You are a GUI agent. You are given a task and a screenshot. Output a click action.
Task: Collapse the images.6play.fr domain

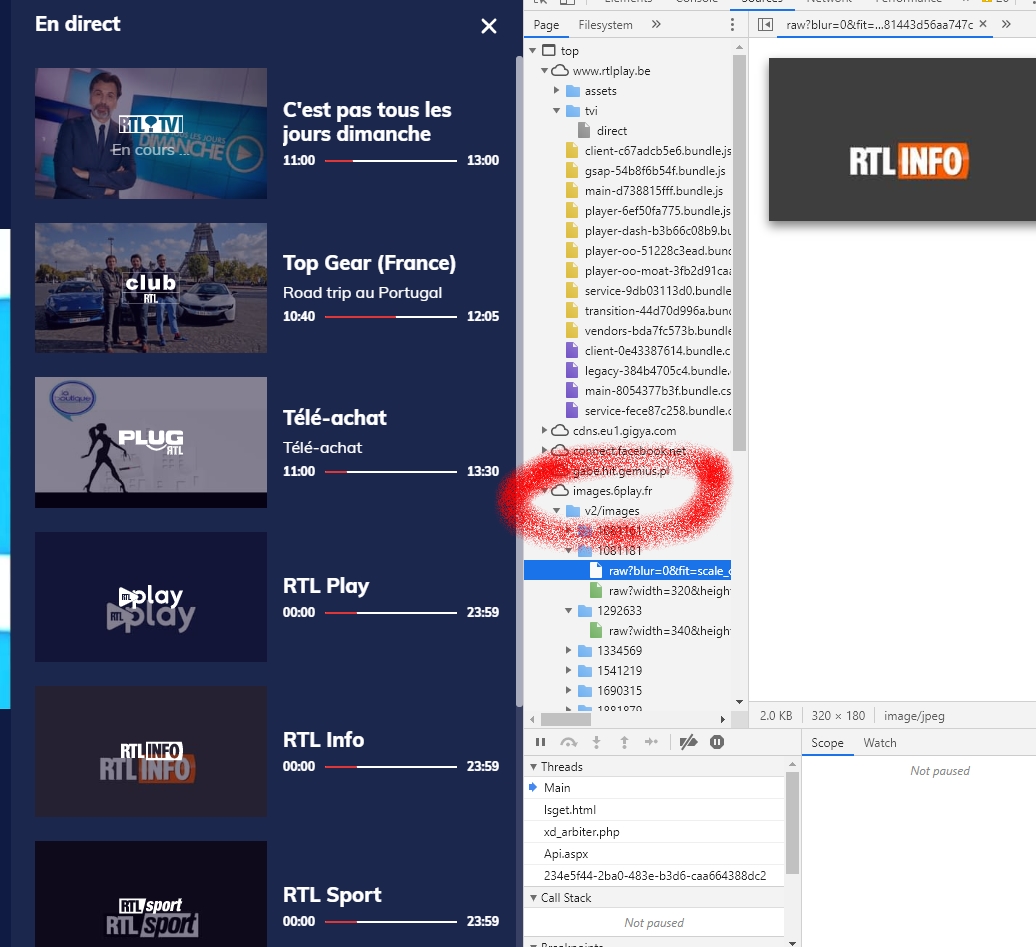pyautogui.click(x=544, y=491)
